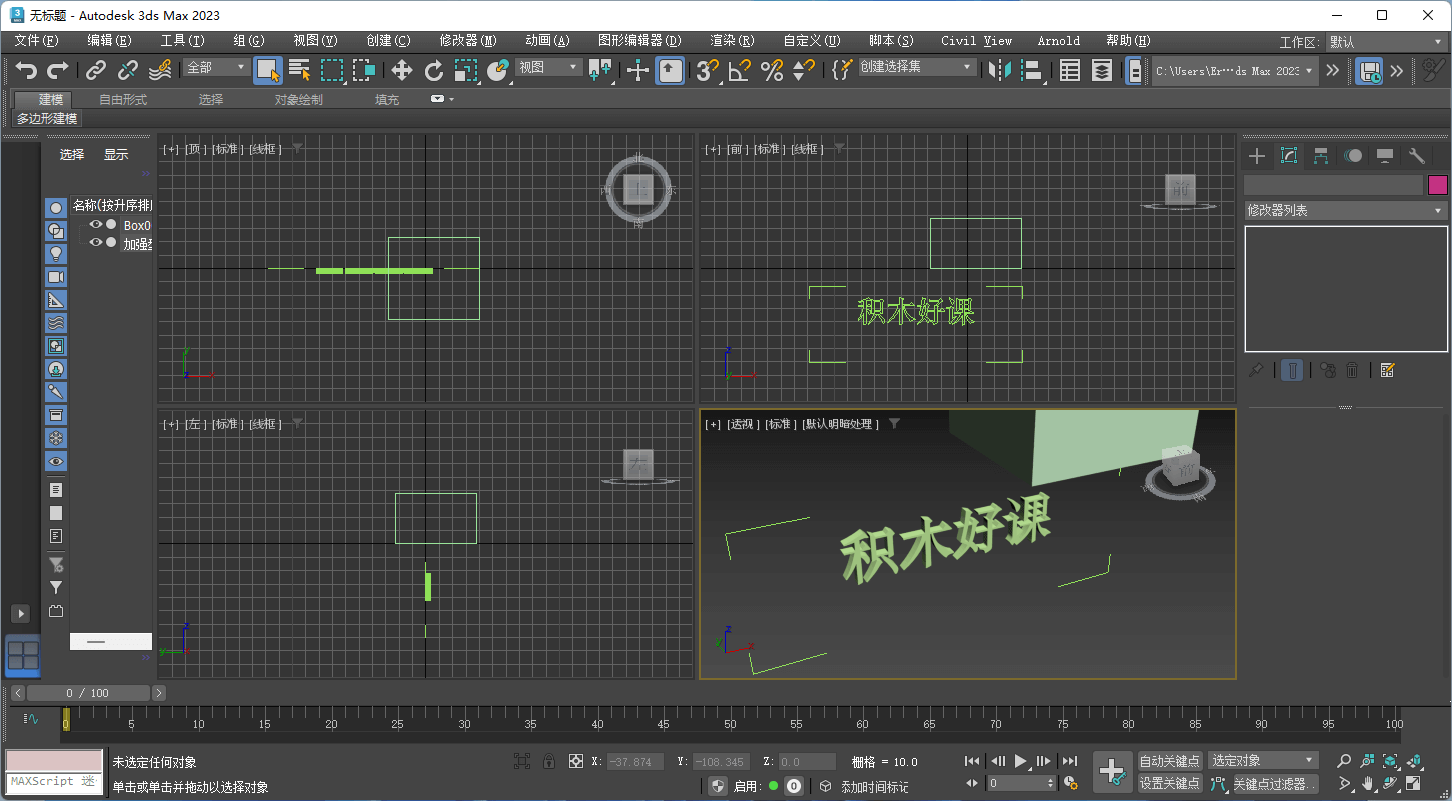This screenshot has width=1452, height=801.
Task: Click the Select and Place icon
Action: (497, 70)
